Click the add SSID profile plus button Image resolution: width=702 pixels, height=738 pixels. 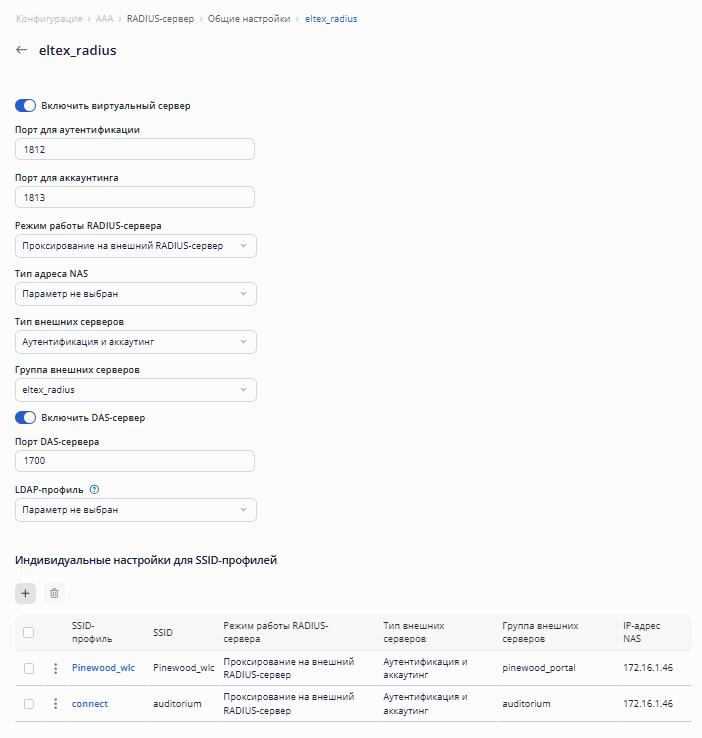[27, 593]
